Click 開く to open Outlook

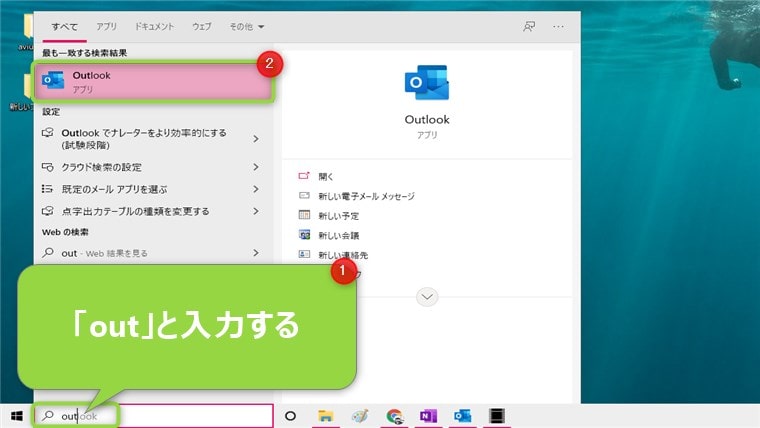tap(326, 176)
